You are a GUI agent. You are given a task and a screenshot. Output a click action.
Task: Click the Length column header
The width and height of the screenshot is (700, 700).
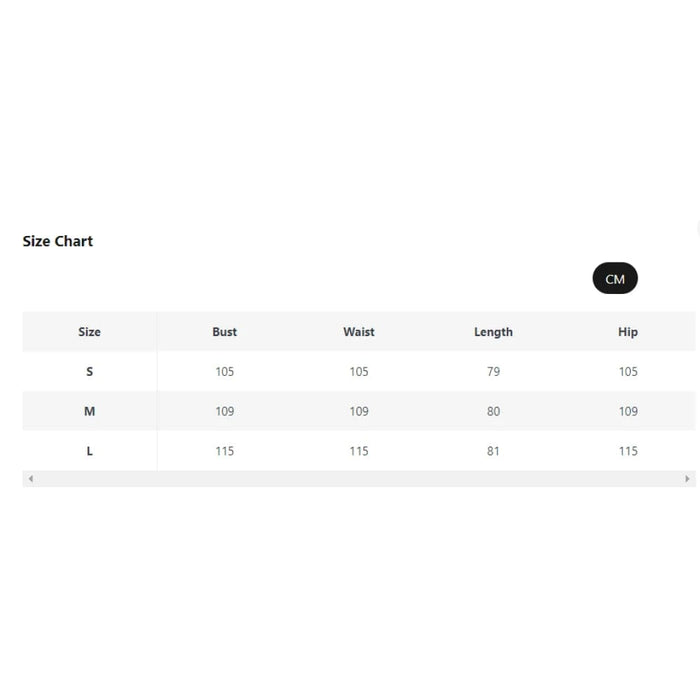(493, 332)
